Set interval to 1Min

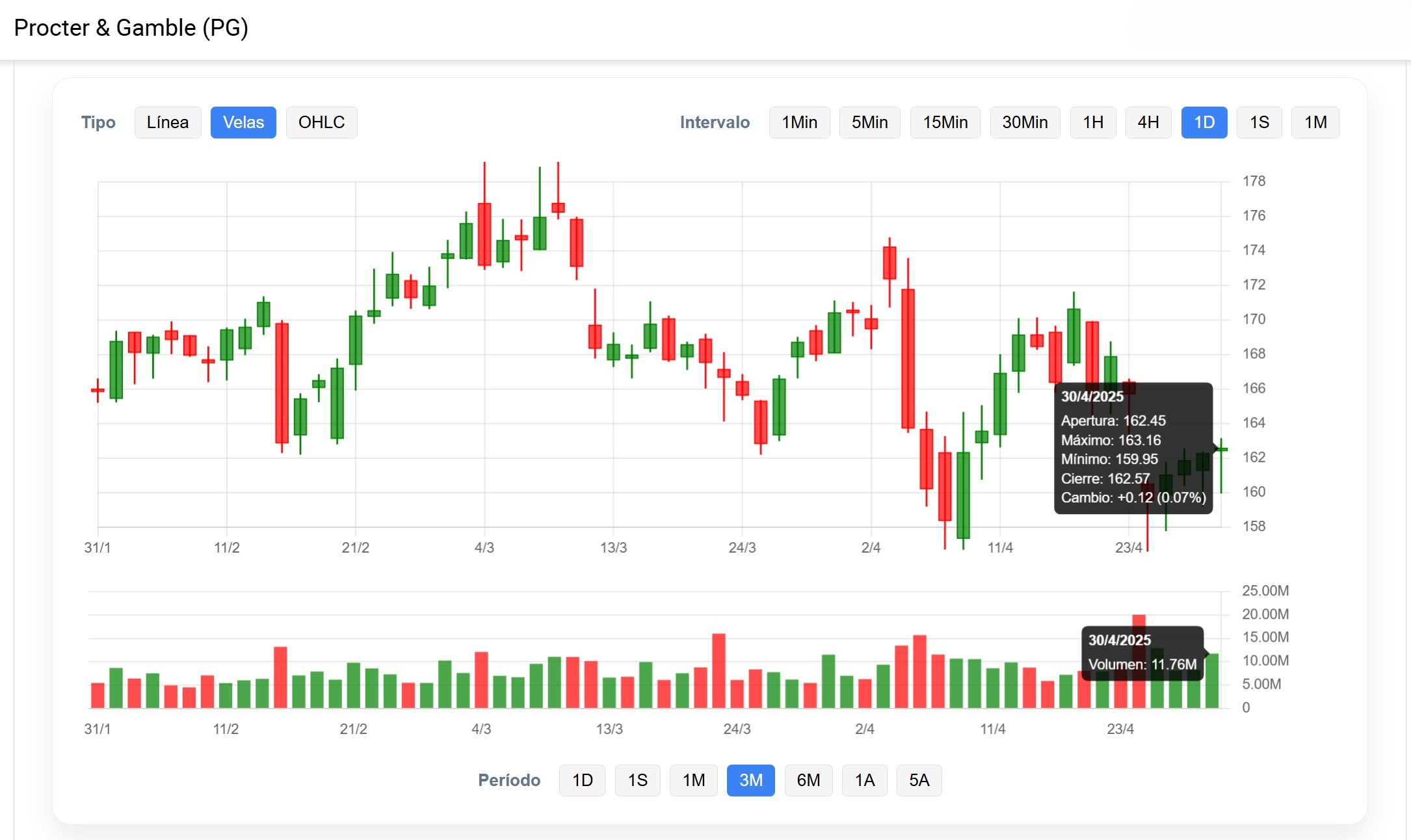coord(799,122)
